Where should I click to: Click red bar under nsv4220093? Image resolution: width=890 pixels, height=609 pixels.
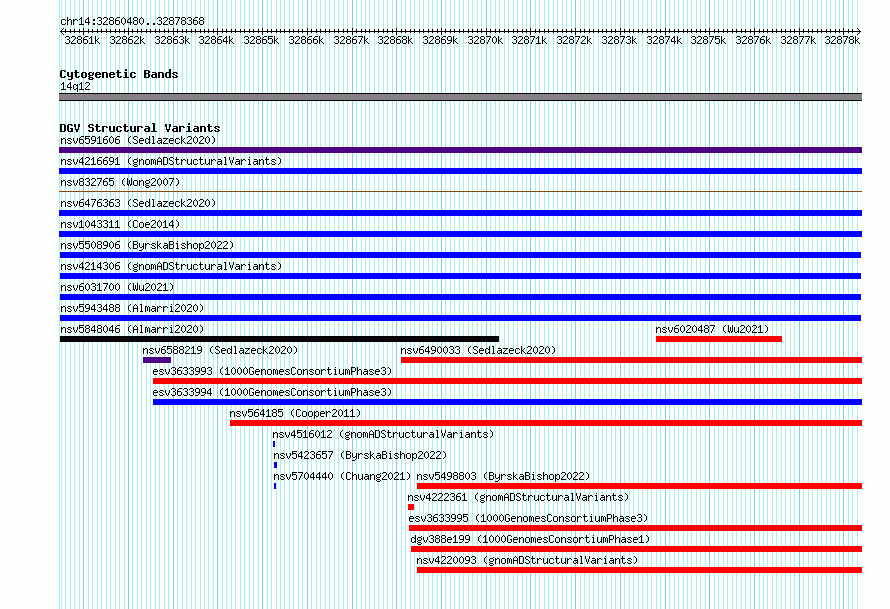coord(640,570)
